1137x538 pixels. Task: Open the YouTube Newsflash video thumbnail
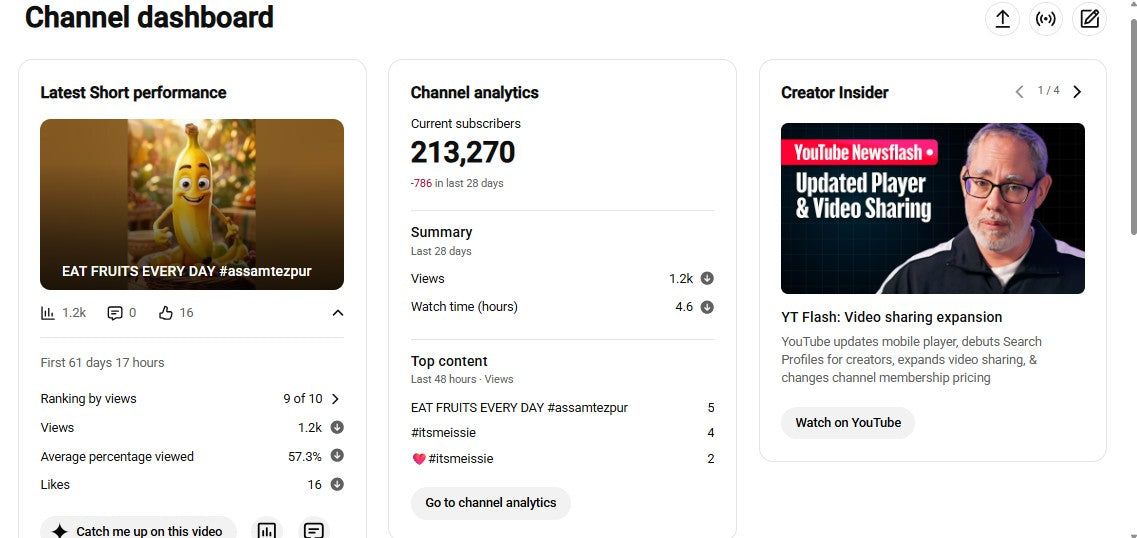(933, 208)
